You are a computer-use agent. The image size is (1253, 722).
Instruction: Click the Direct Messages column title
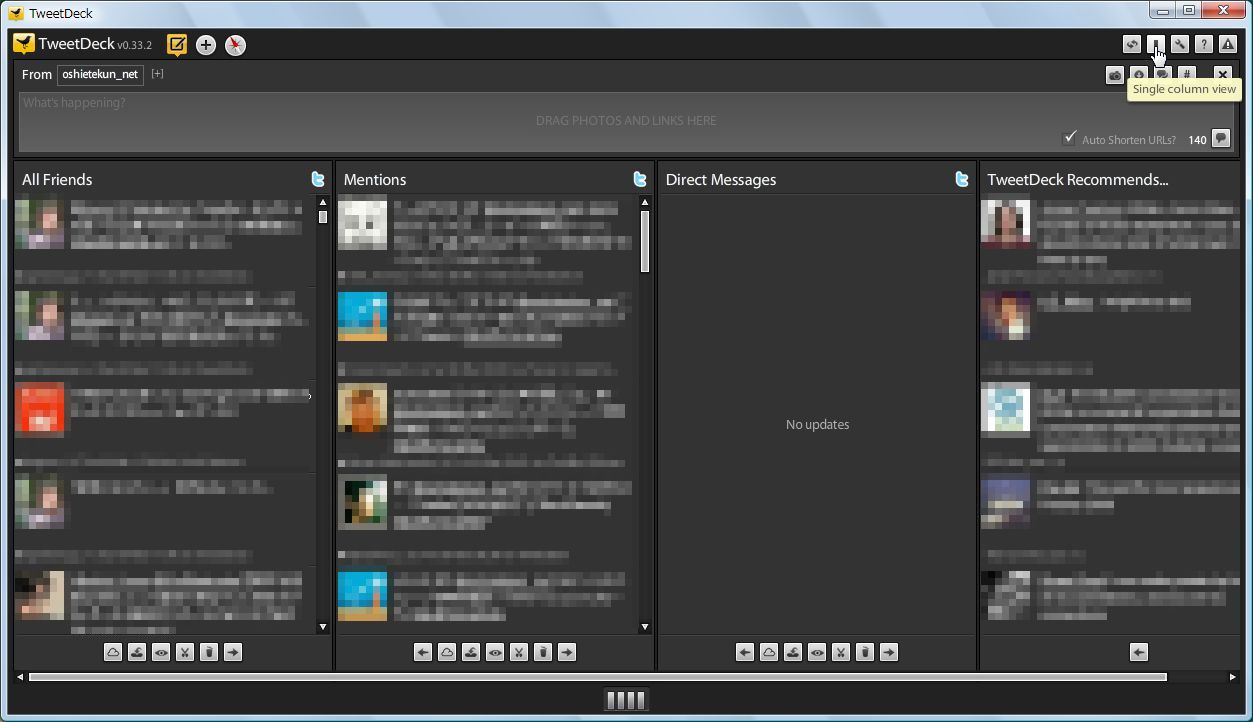(721, 180)
